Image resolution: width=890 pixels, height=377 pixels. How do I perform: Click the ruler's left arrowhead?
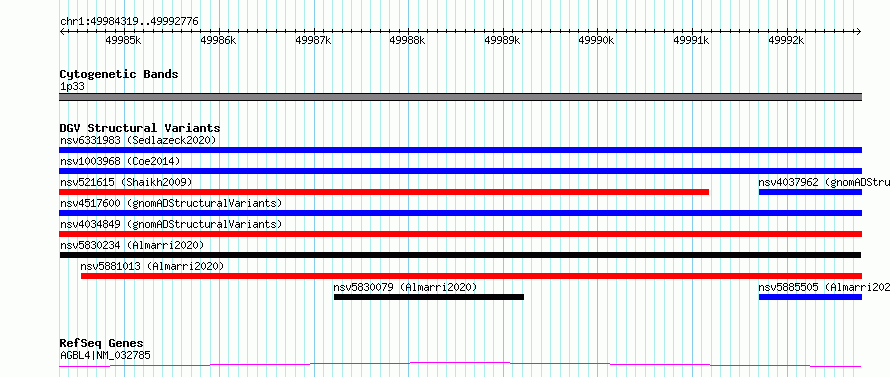(x=62, y=31)
